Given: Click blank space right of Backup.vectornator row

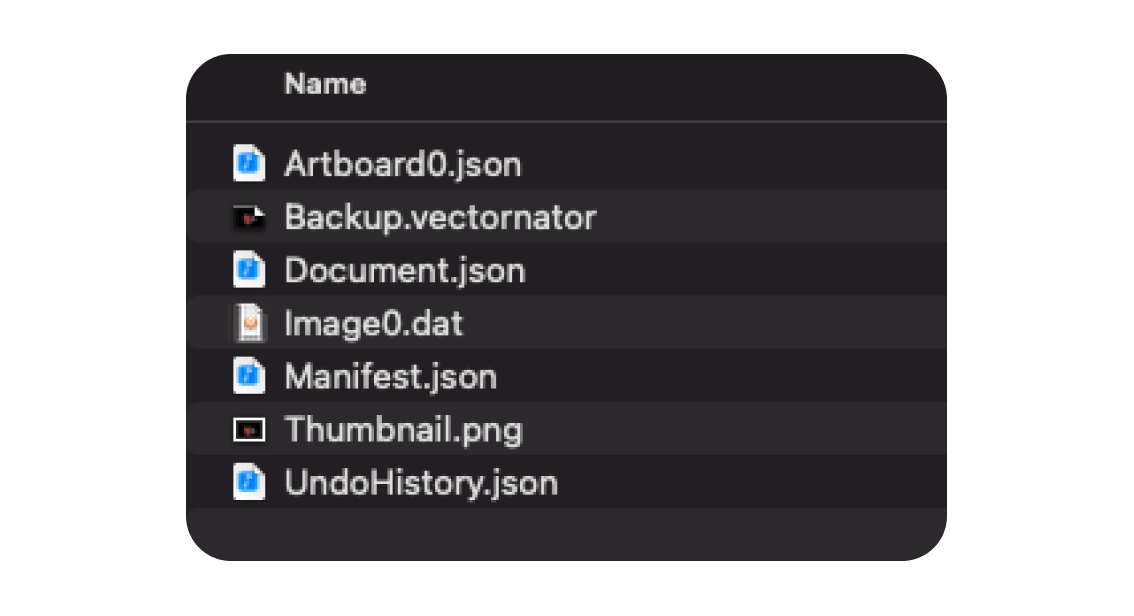Looking at the screenshot, I should coord(770,217).
